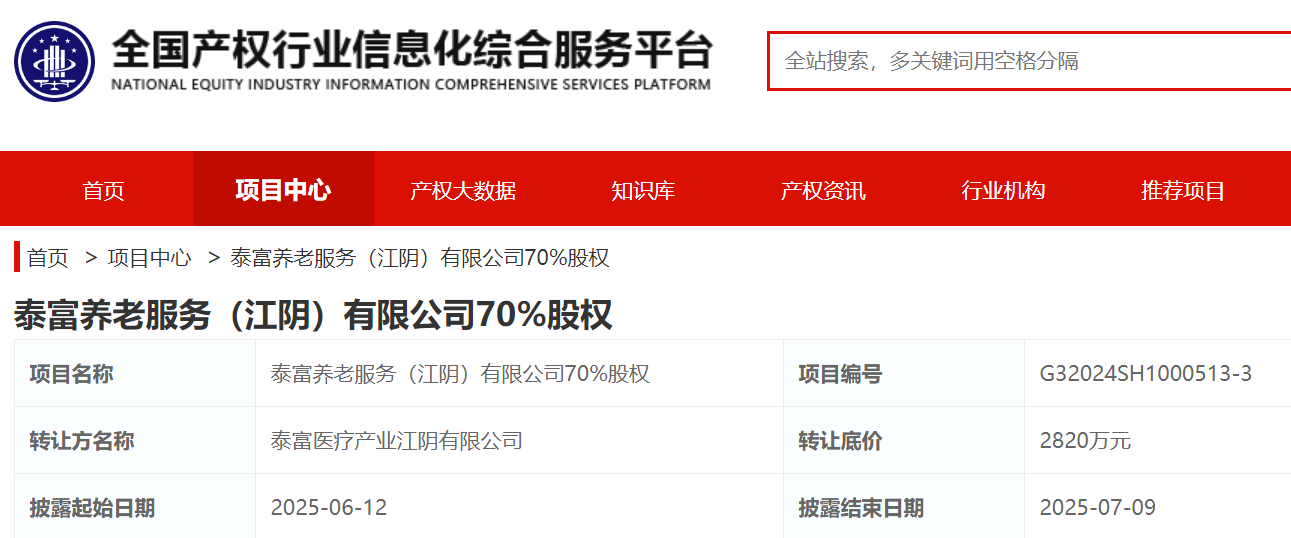Go to the 知识库 navigation item

tap(643, 190)
